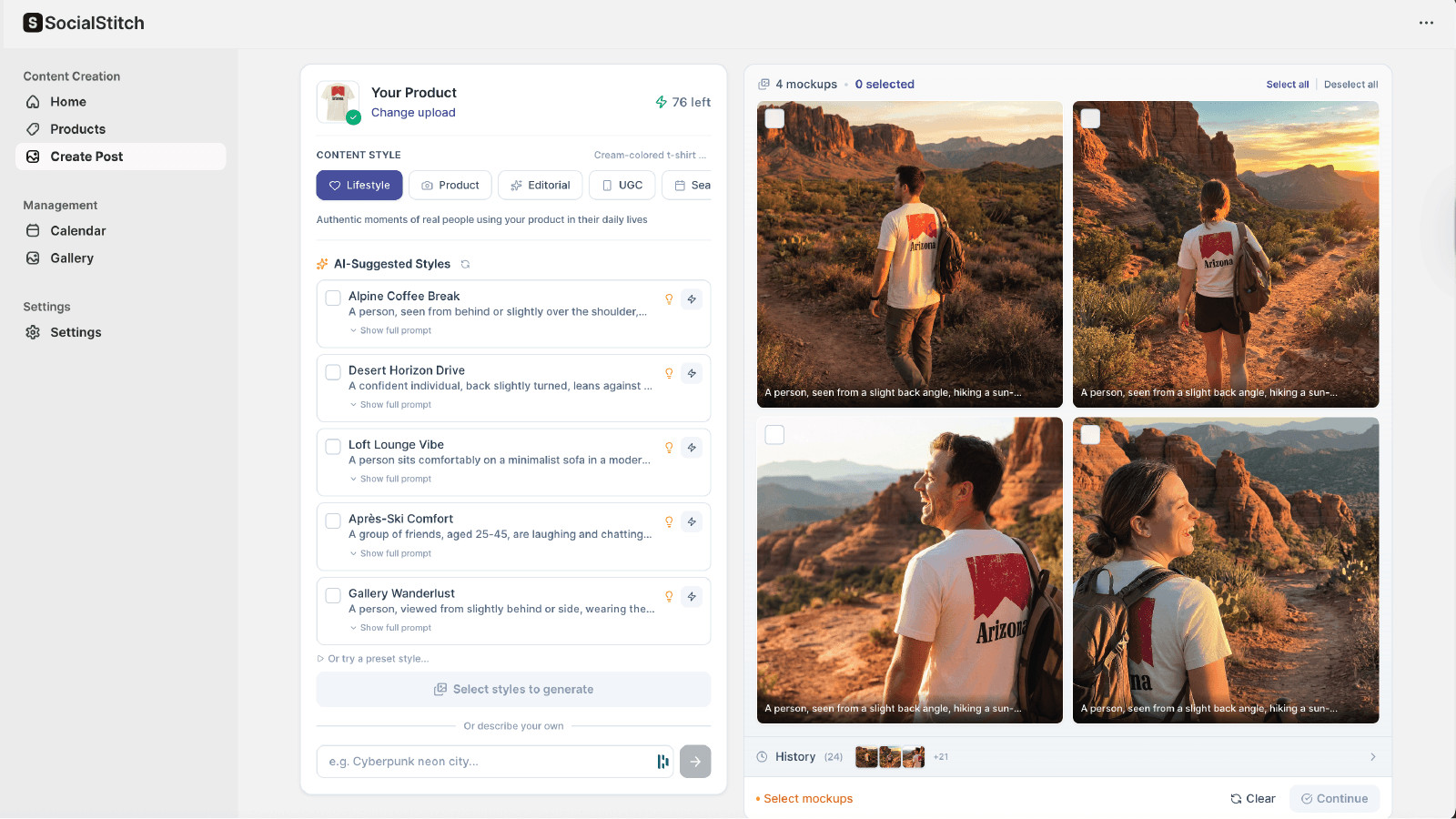Check the Loft Lounge Vibe style checkbox
This screenshot has height=819, width=1456.
tap(333, 446)
